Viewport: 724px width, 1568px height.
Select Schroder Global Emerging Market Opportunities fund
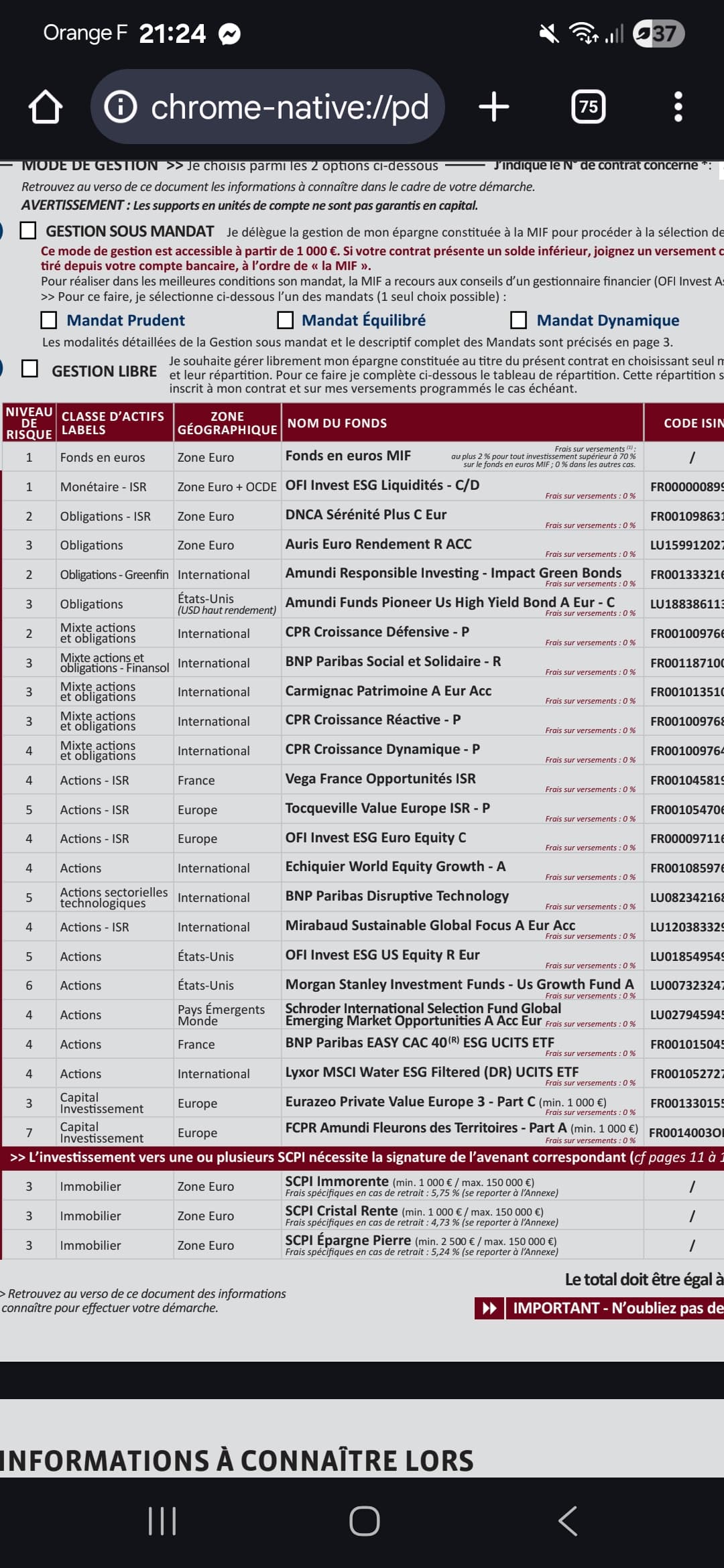(x=424, y=1014)
